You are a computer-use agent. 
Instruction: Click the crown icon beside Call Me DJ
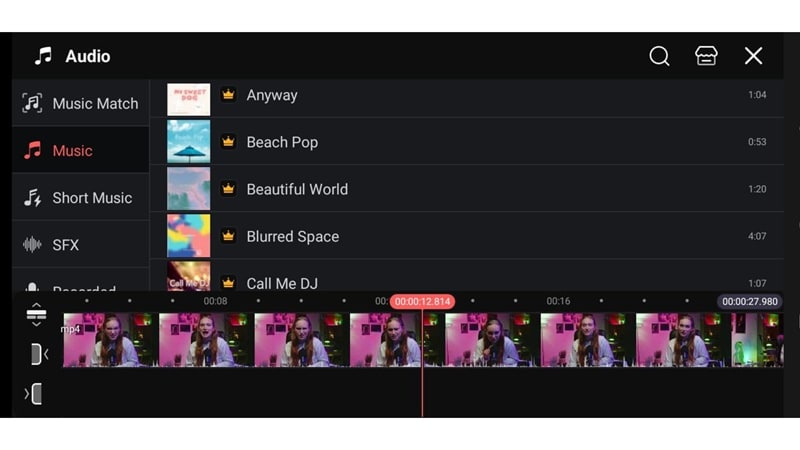coord(228,283)
